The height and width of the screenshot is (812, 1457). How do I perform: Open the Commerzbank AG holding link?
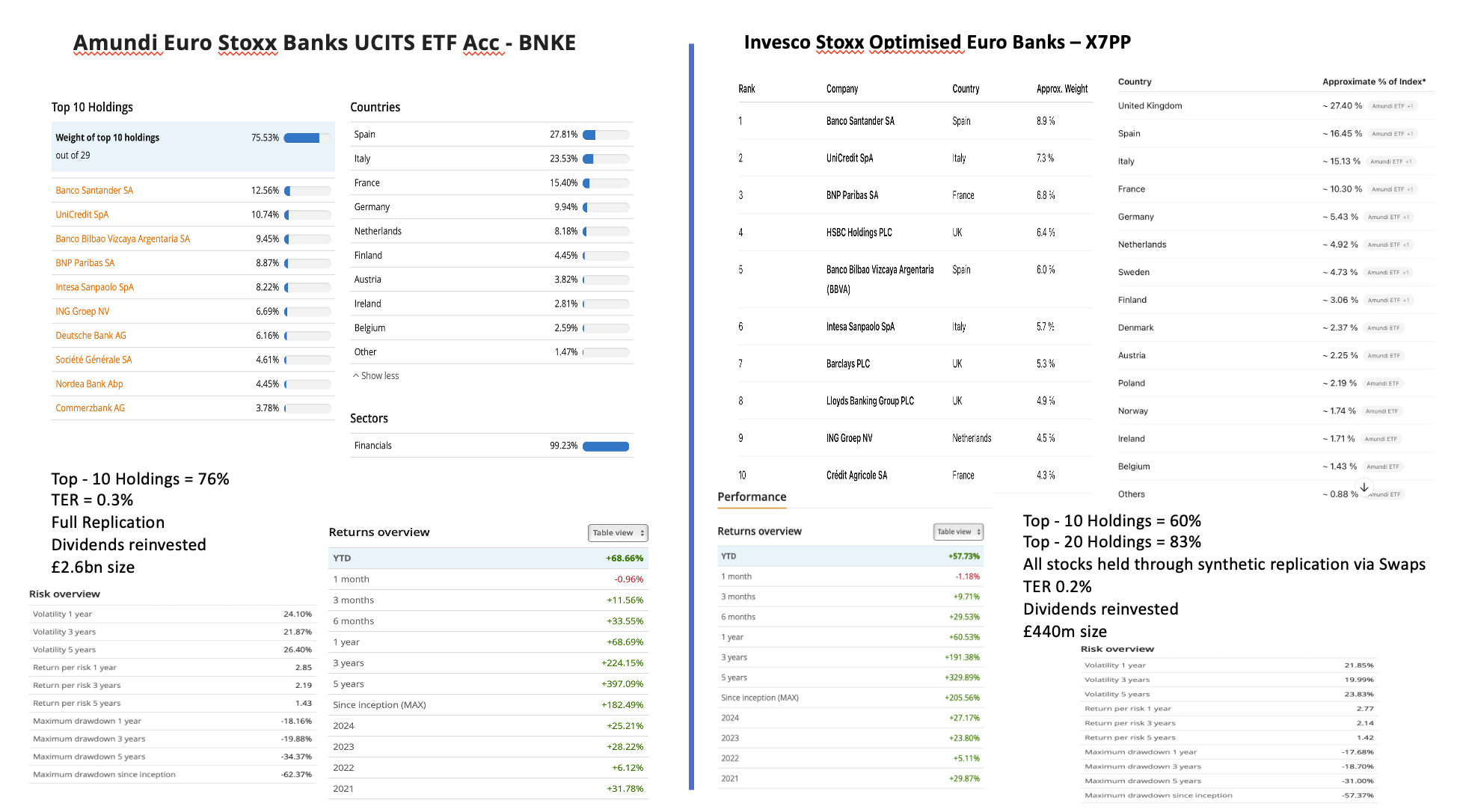click(91, 408)
